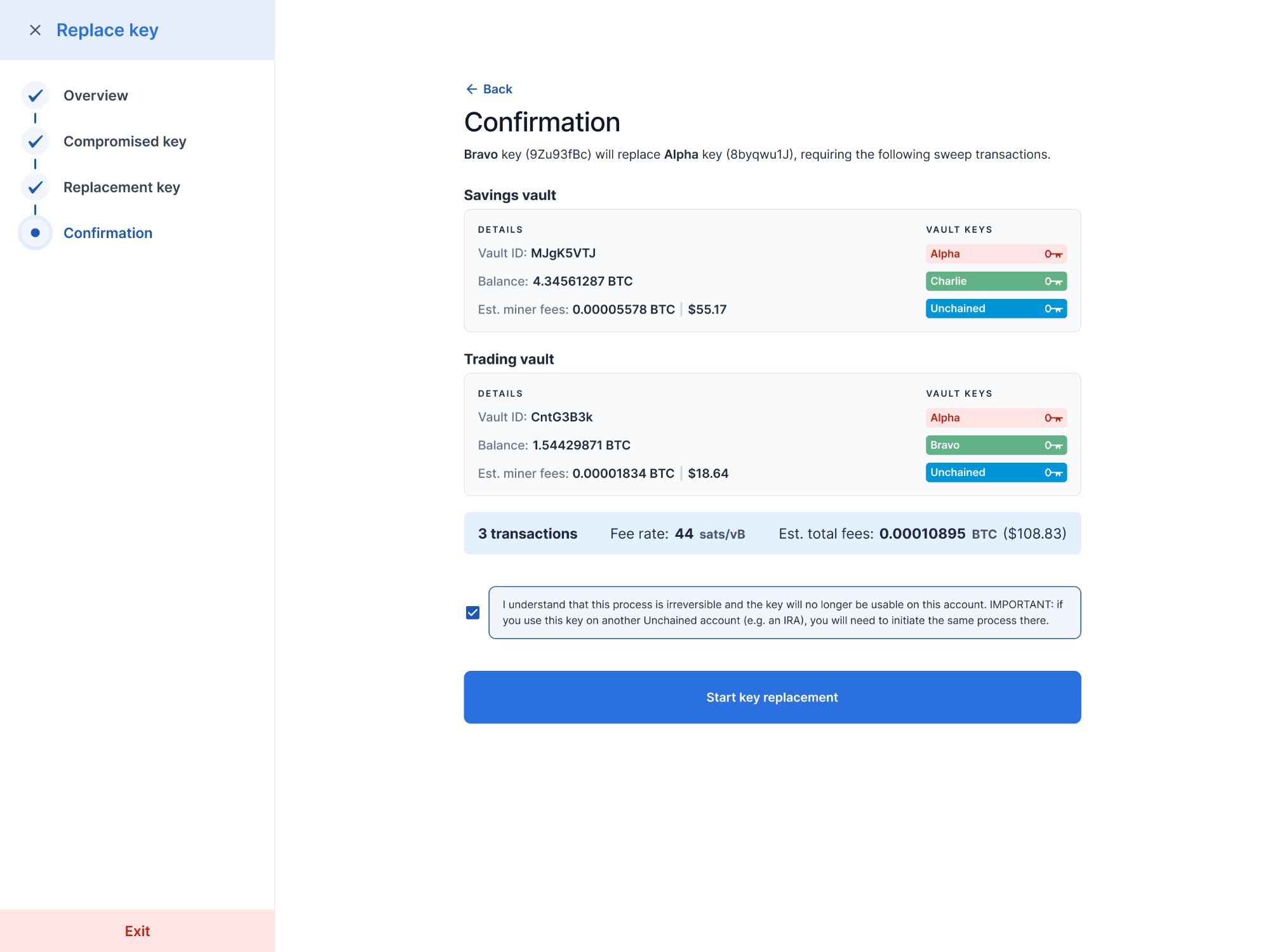Click the Compromised key step checkmark icon
This screenshot has width=1270, height=952.
click(36, 141)
